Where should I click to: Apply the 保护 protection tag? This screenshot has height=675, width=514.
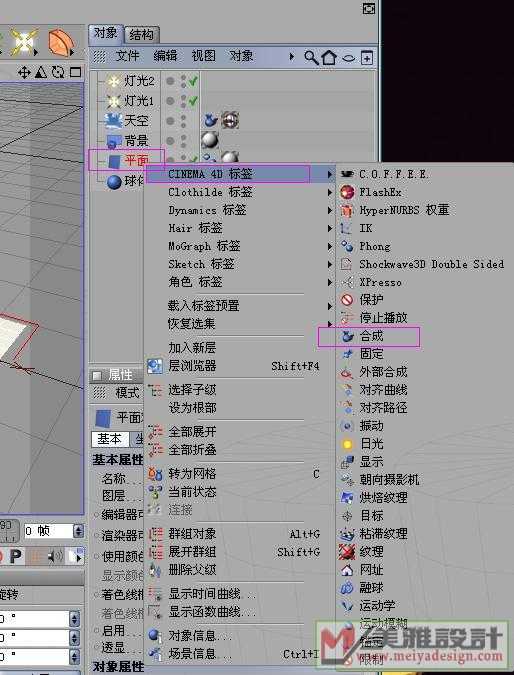[362, 300]
